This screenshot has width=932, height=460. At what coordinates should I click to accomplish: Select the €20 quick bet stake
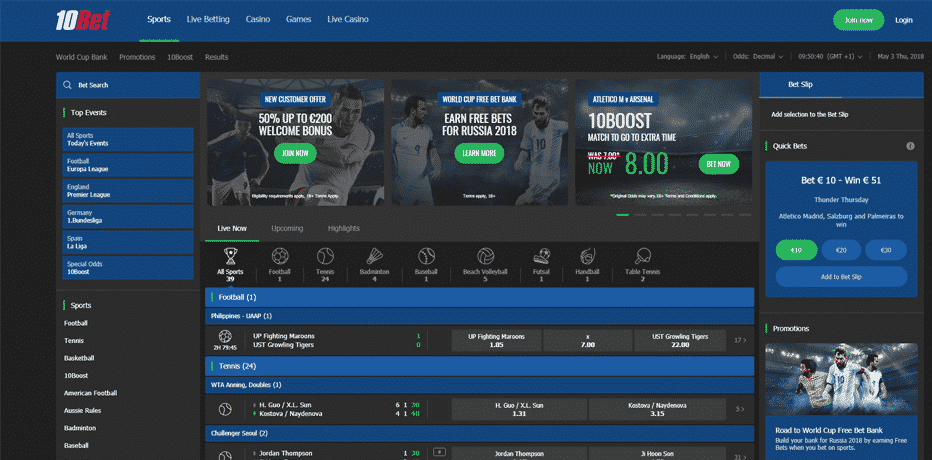(841, 250)
